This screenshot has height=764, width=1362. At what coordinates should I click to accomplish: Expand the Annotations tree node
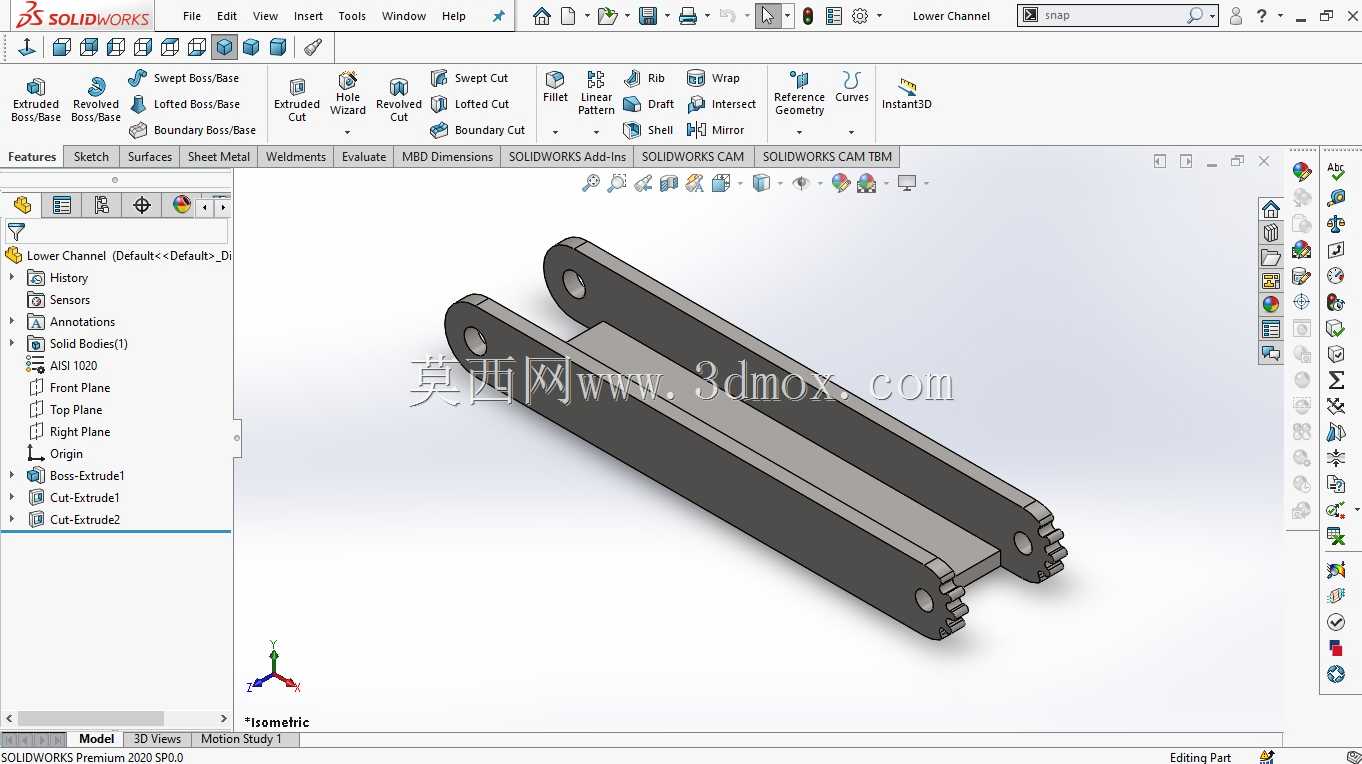coord(12,322)
